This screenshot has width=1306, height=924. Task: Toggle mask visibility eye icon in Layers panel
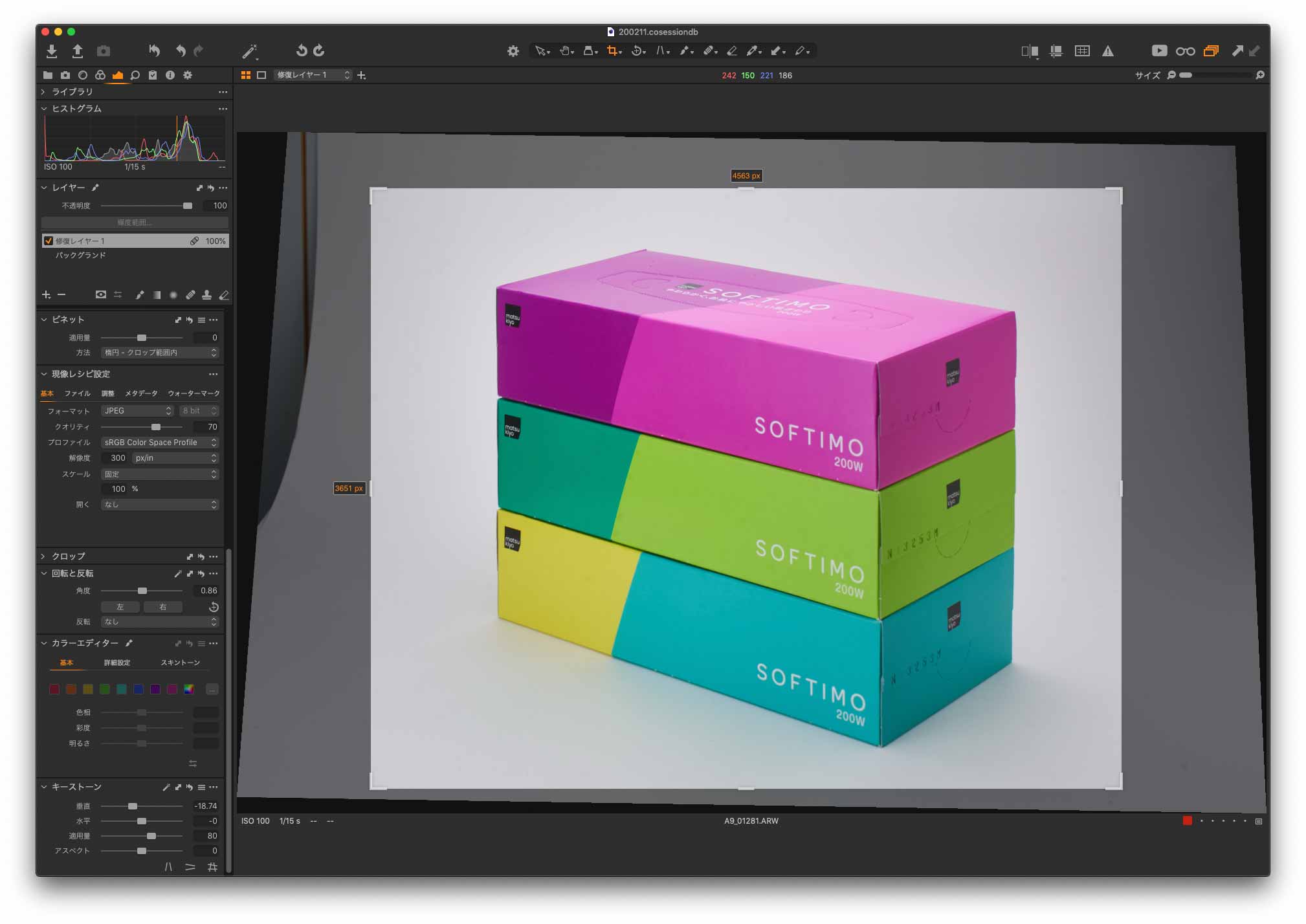coord(101,295)
